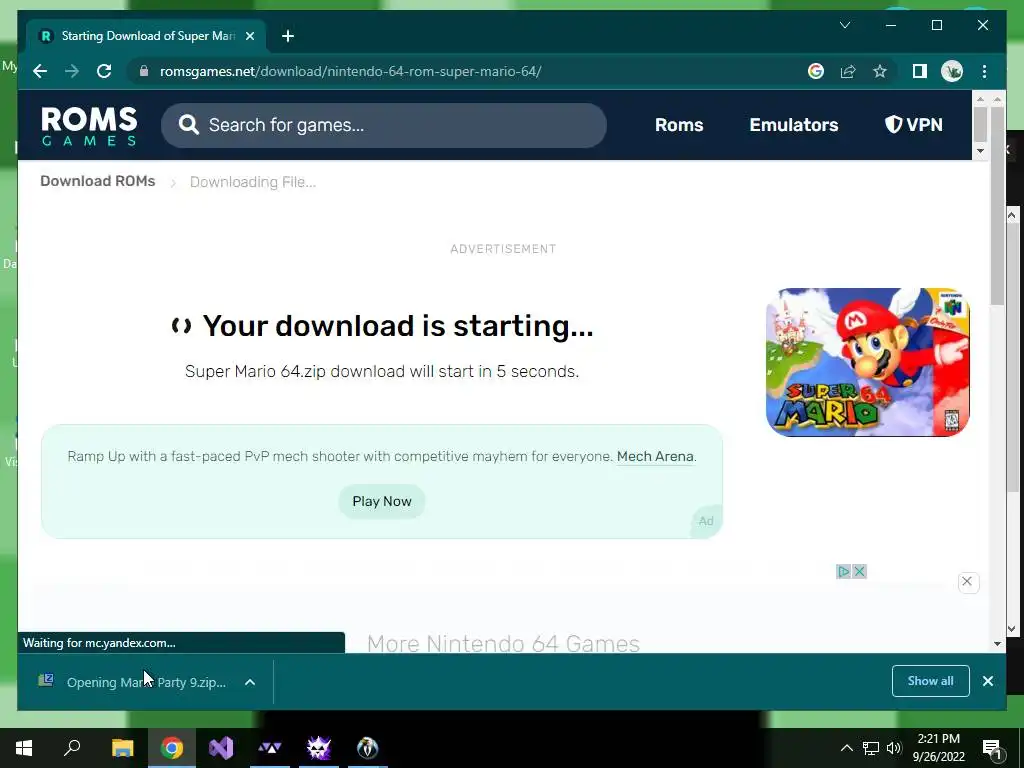Open the VPN menu item
Screen dimensions: 1024x768
(914, 125)
